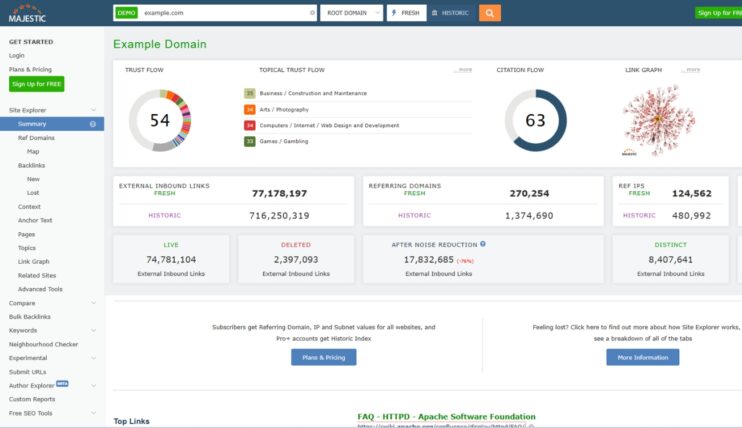Click the help icon in the Summary row
This screenshot has width=742, height=428.
[93, 124]
